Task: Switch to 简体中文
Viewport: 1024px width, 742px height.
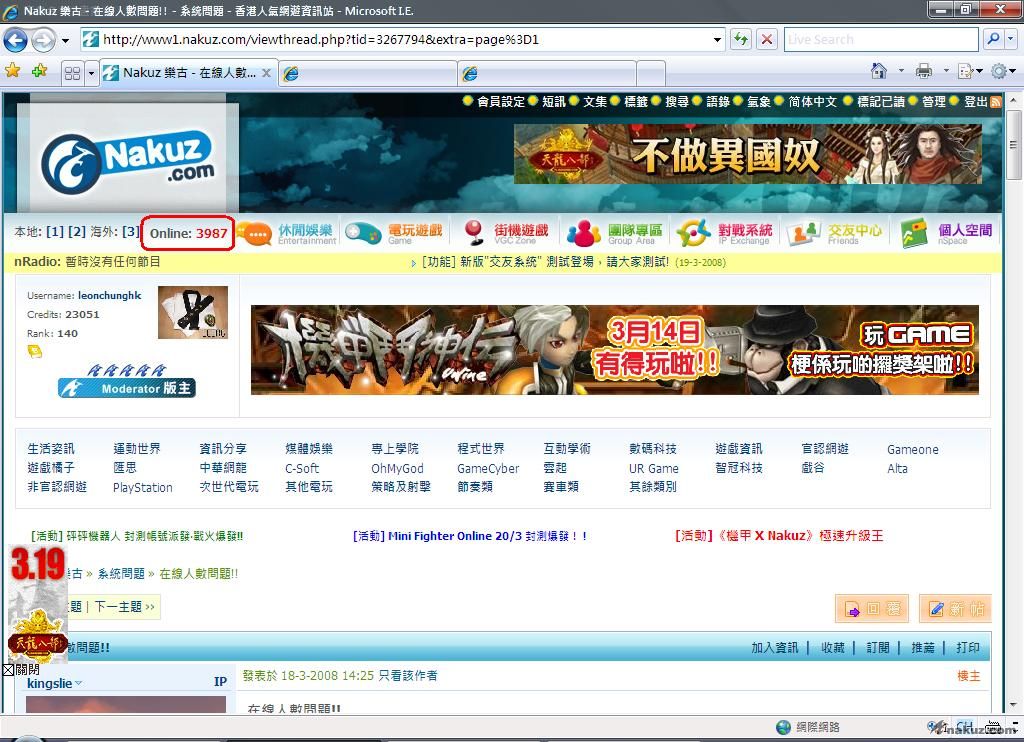Action: pos(812,101)
